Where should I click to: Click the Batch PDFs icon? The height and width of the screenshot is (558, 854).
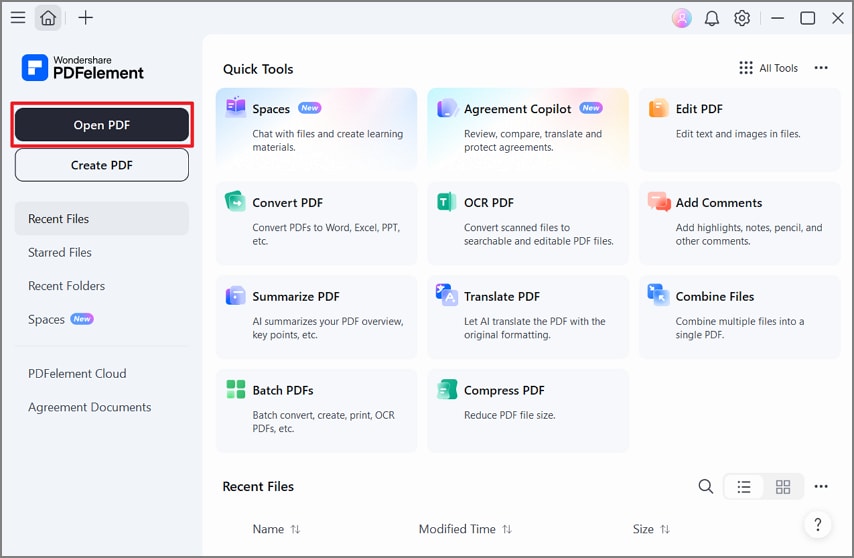point(235,389)
